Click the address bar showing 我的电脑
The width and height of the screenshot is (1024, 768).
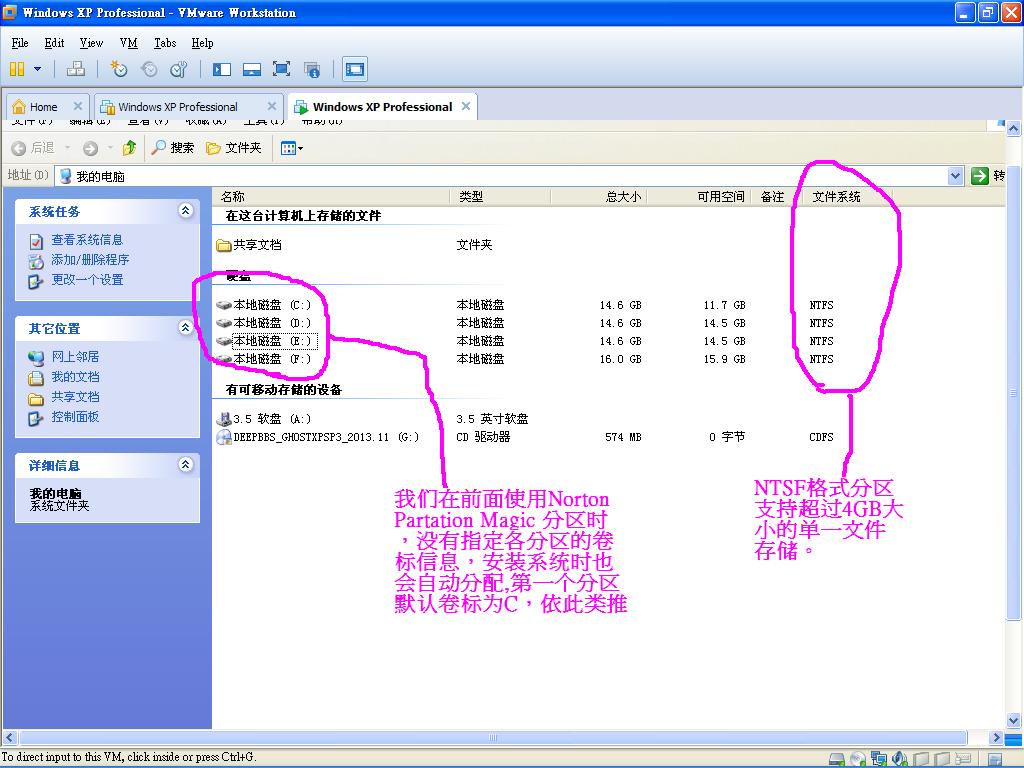coord(502,176)
